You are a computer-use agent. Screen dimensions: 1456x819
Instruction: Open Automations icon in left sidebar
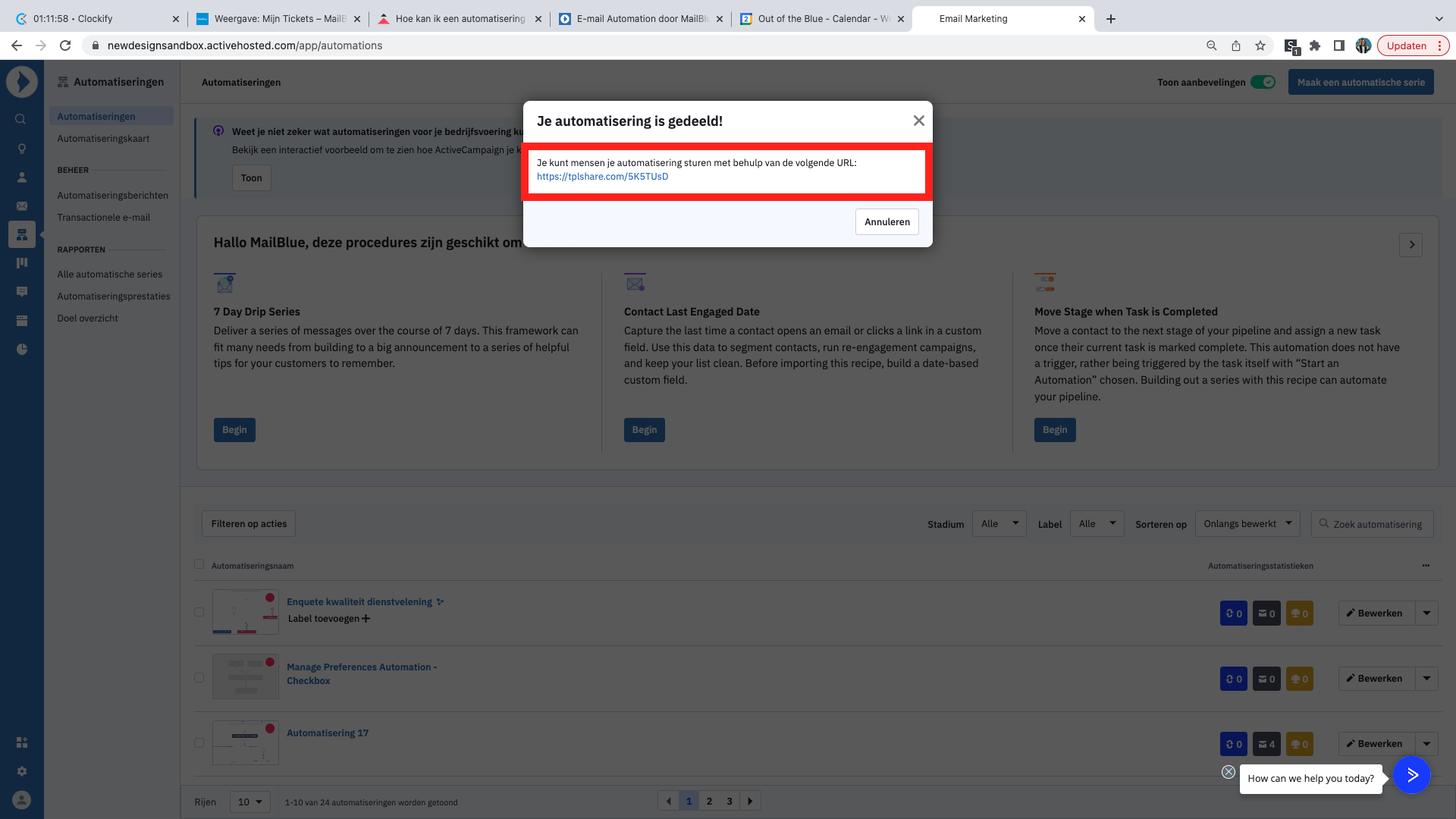click(x=22, y=235)
